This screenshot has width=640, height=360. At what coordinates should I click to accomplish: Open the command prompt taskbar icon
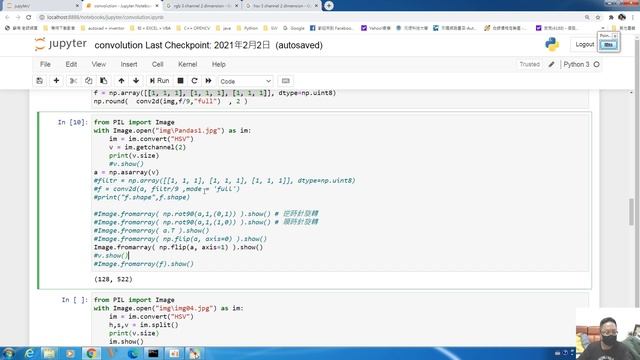coord(153,353)
